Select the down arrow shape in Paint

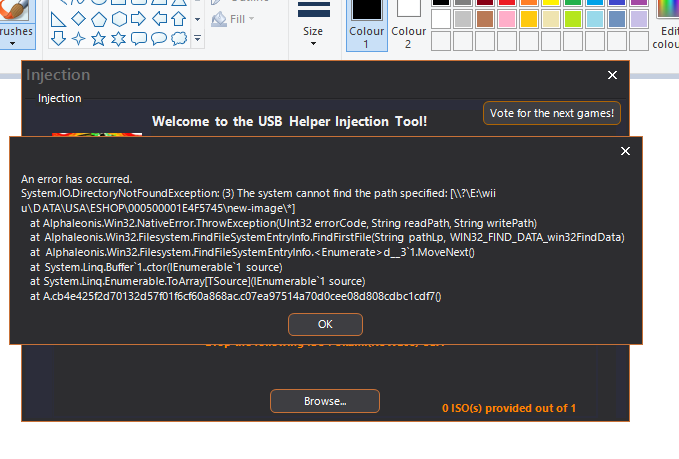click(58, 39)
